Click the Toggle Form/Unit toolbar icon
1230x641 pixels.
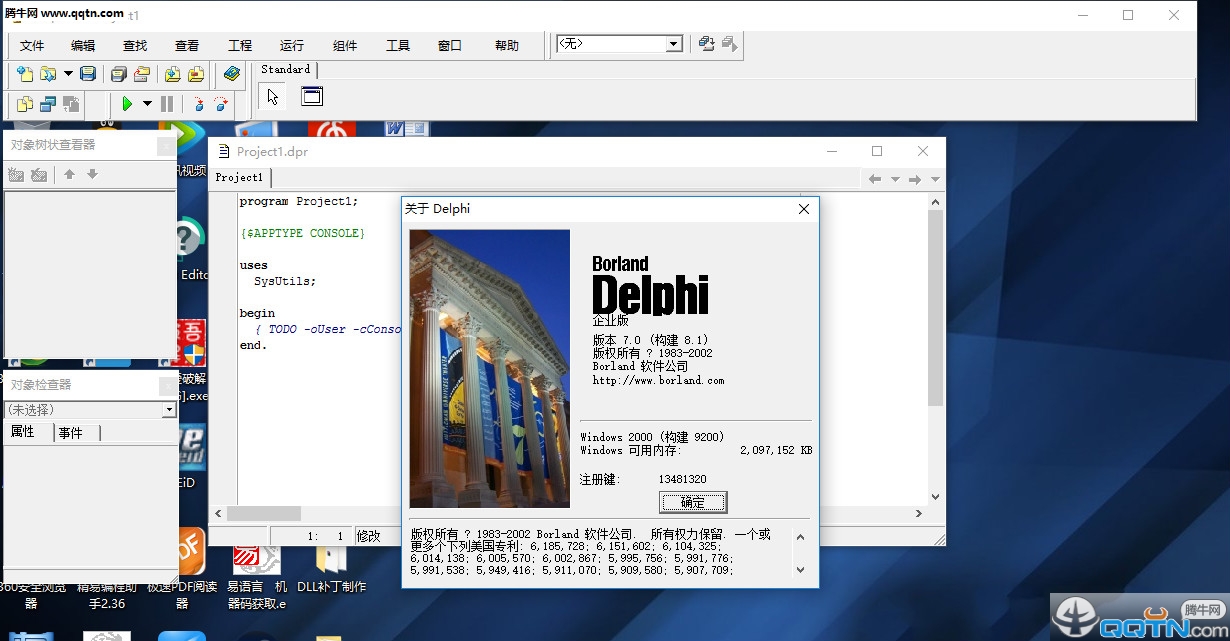[71, 104]
